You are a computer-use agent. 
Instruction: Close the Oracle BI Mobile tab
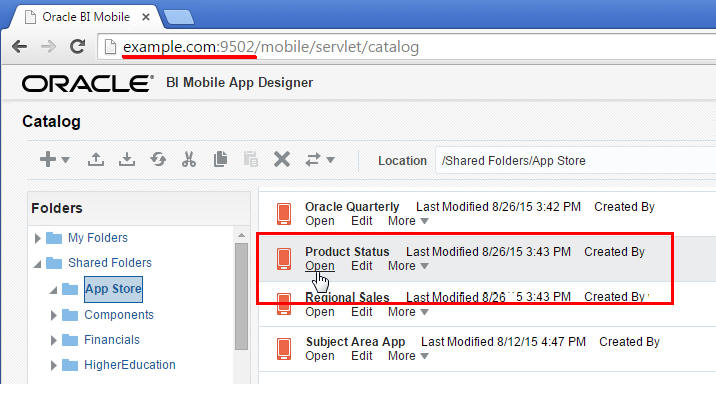coord(146,17)
